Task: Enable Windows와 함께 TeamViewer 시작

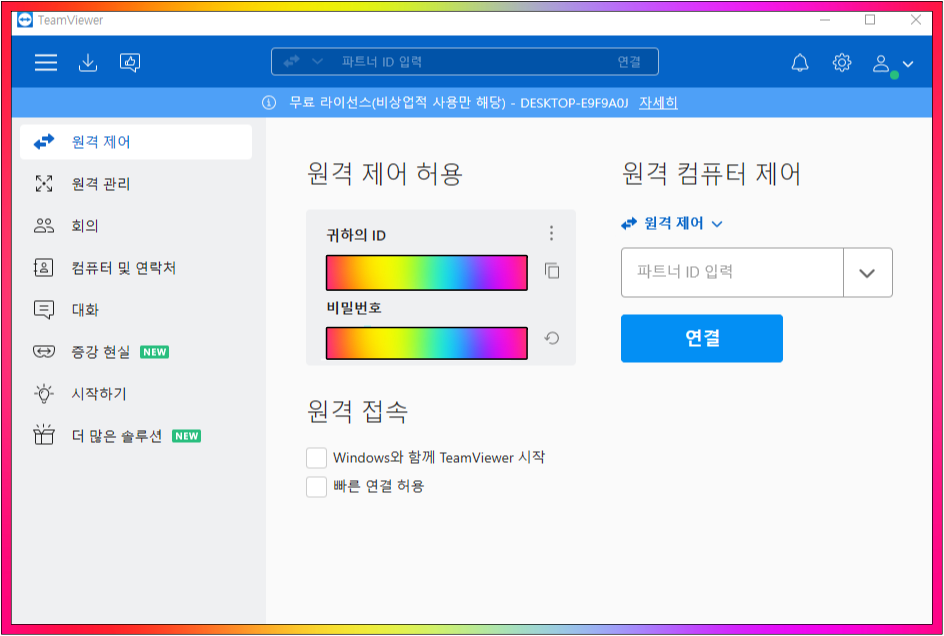Action: (x=316, y=457)
